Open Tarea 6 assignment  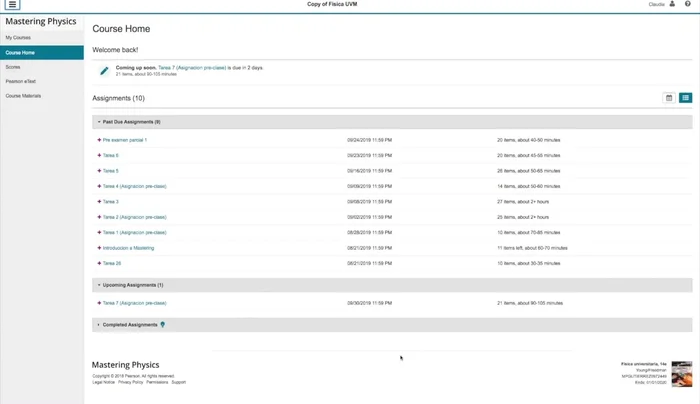[x=111, y=155]
